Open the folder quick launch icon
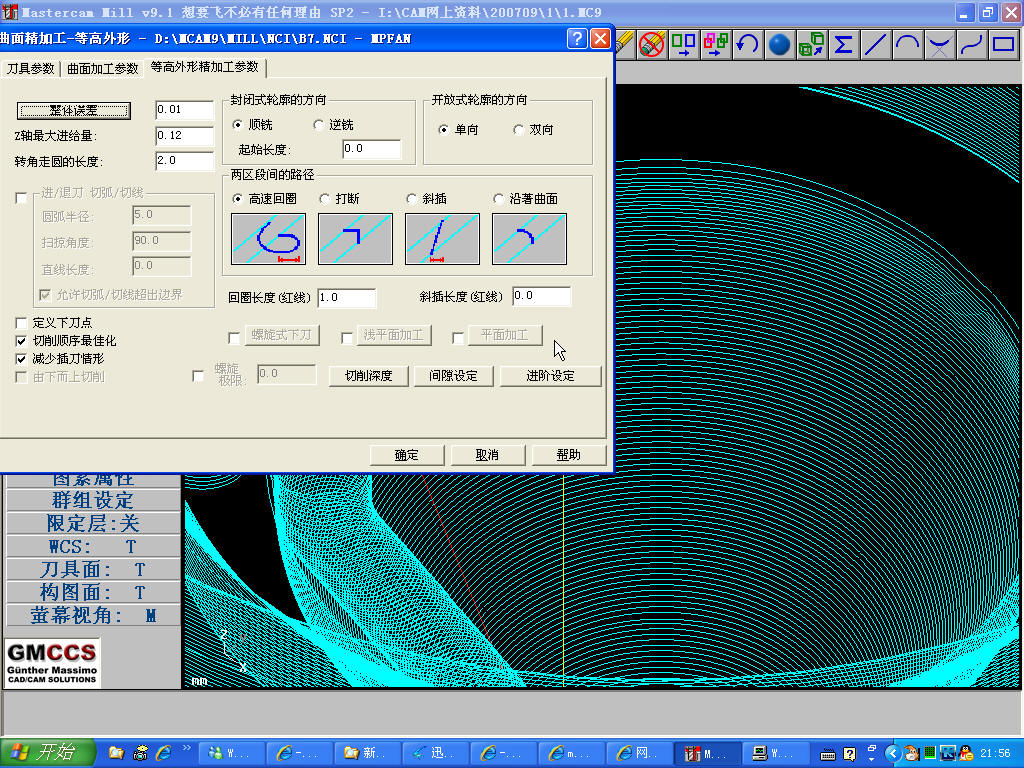The height and width of the screenshot is (768, 1024). pos(116,753)
